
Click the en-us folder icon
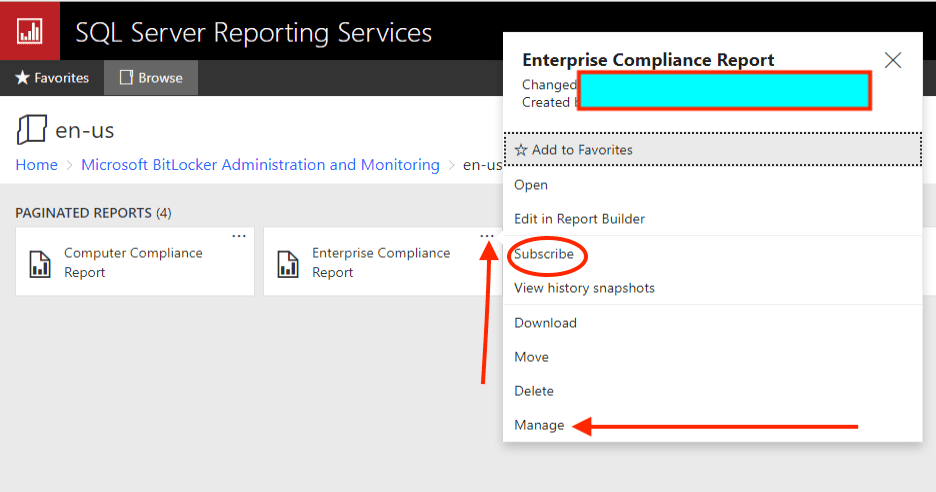pos(32,130)
